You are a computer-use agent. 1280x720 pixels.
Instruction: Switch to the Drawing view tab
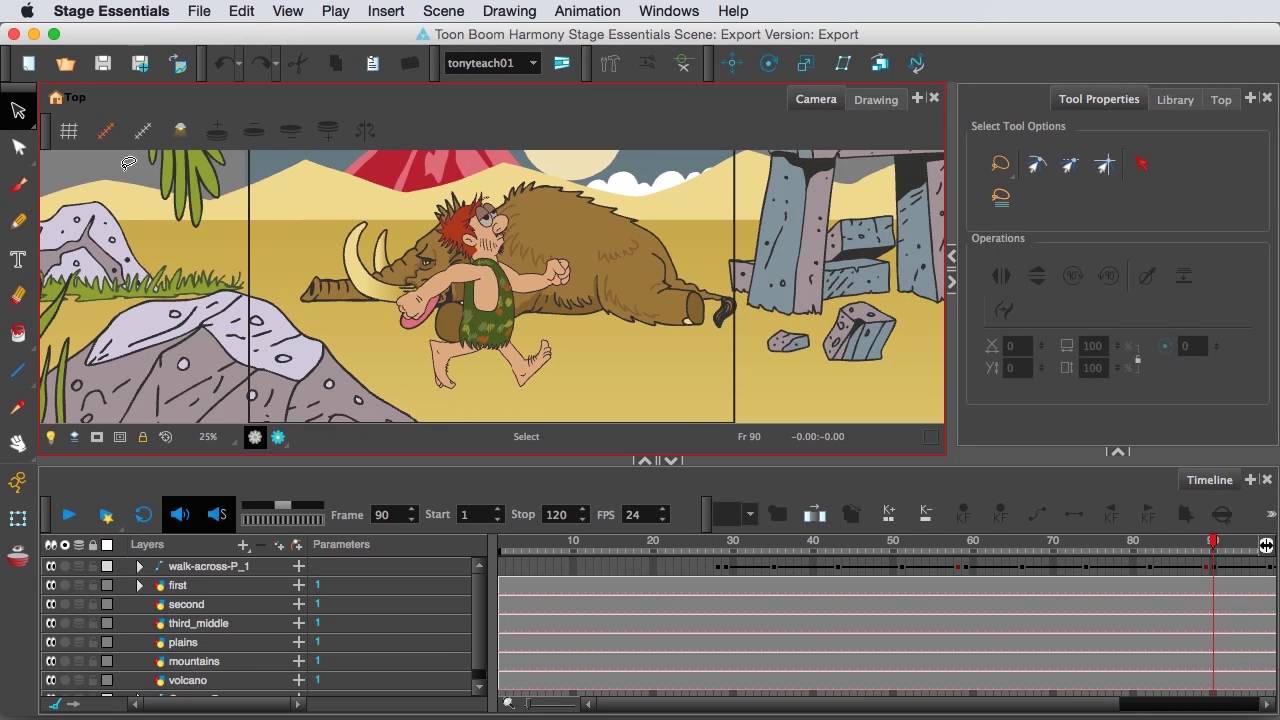click(876, 99)
